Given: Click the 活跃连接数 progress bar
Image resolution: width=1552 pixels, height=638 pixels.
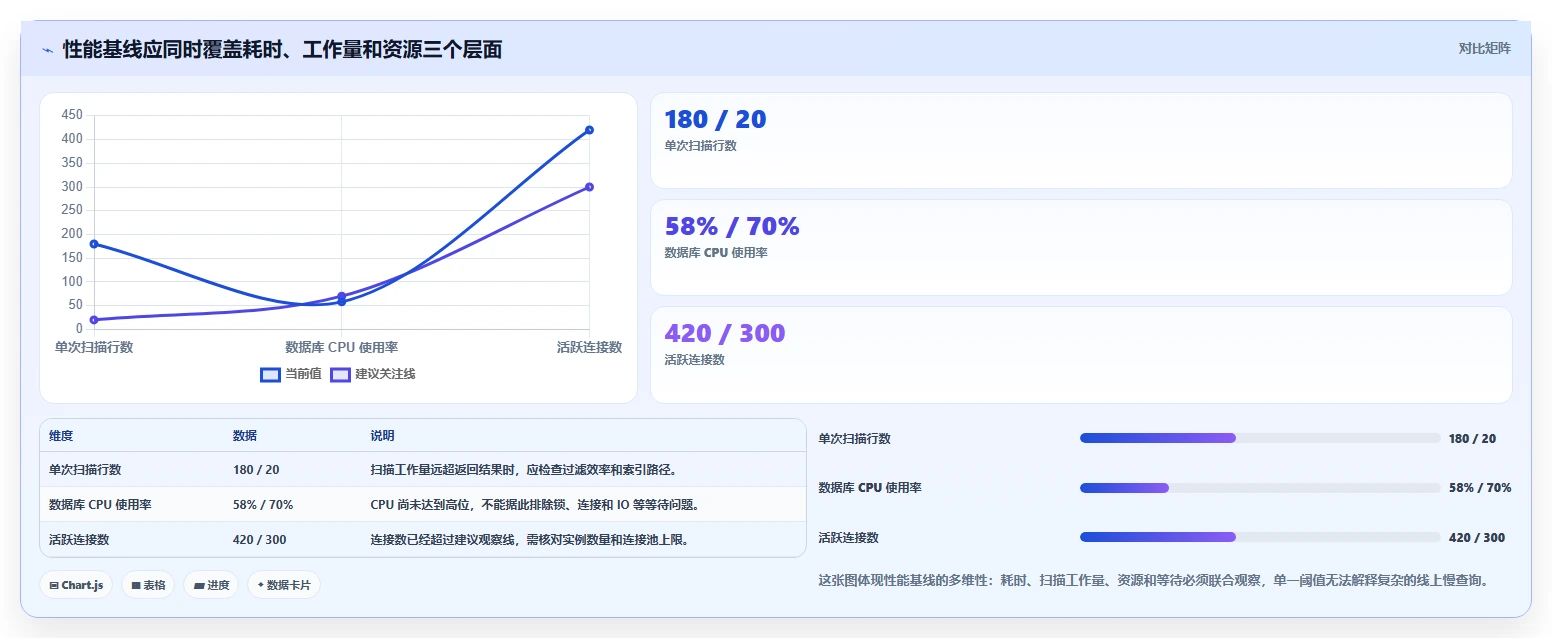Looking at the screenshot, I should click(1260, 537).
